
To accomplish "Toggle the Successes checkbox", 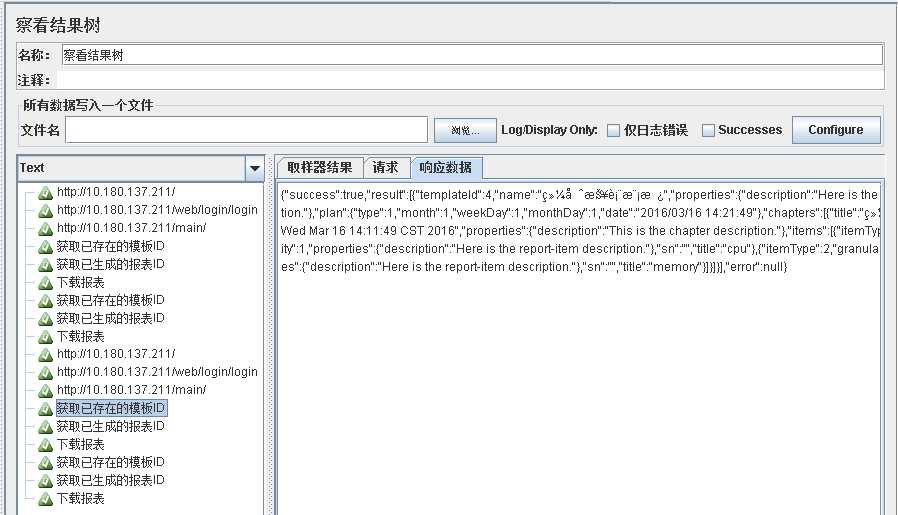I will pos(708,131).
